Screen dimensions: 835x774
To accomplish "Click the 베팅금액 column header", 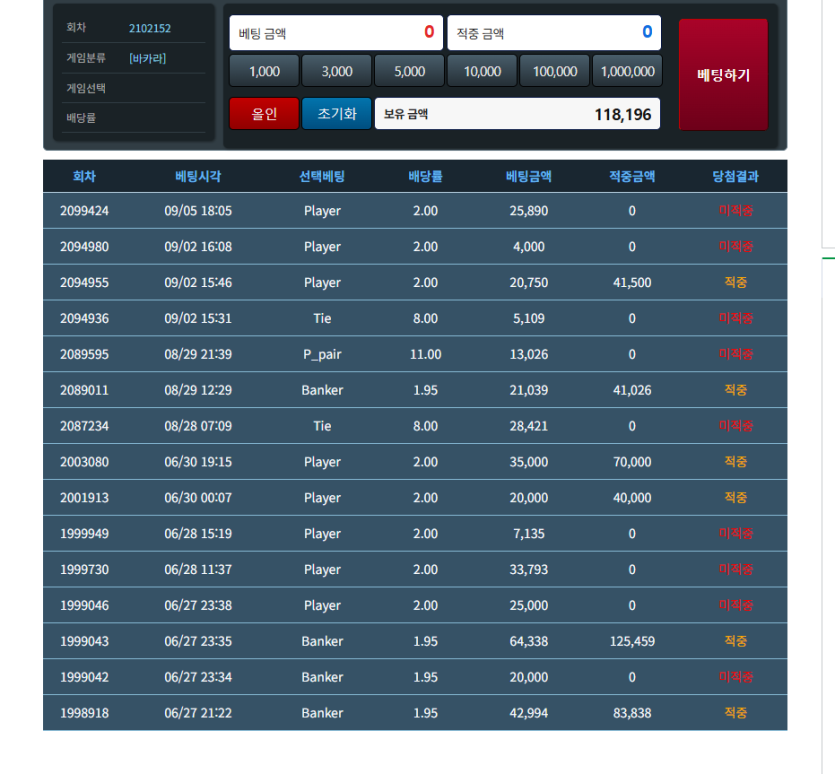I will pyautogui.click(x=529, y=176).
